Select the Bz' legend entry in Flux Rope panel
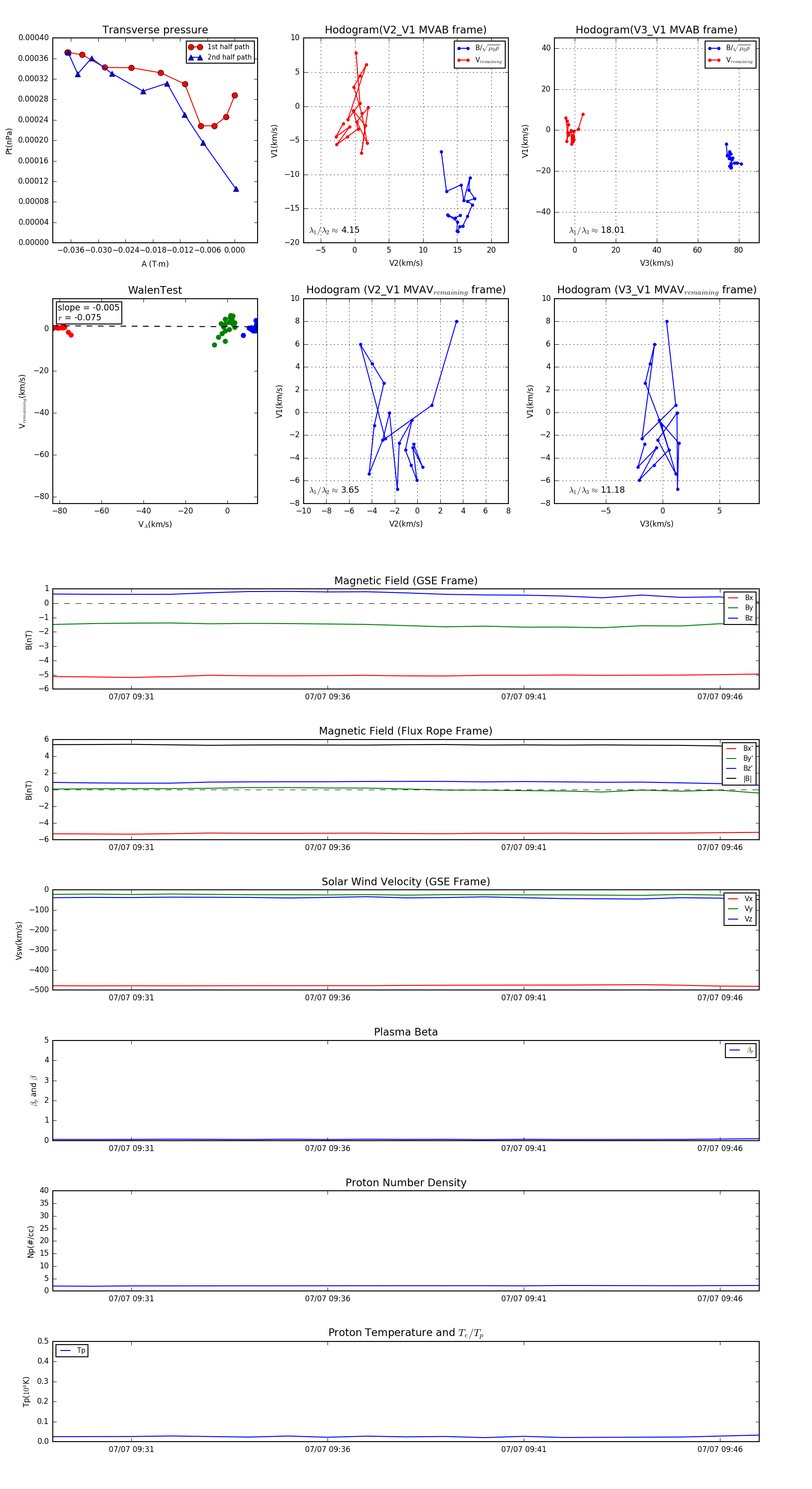 point(739,768)
